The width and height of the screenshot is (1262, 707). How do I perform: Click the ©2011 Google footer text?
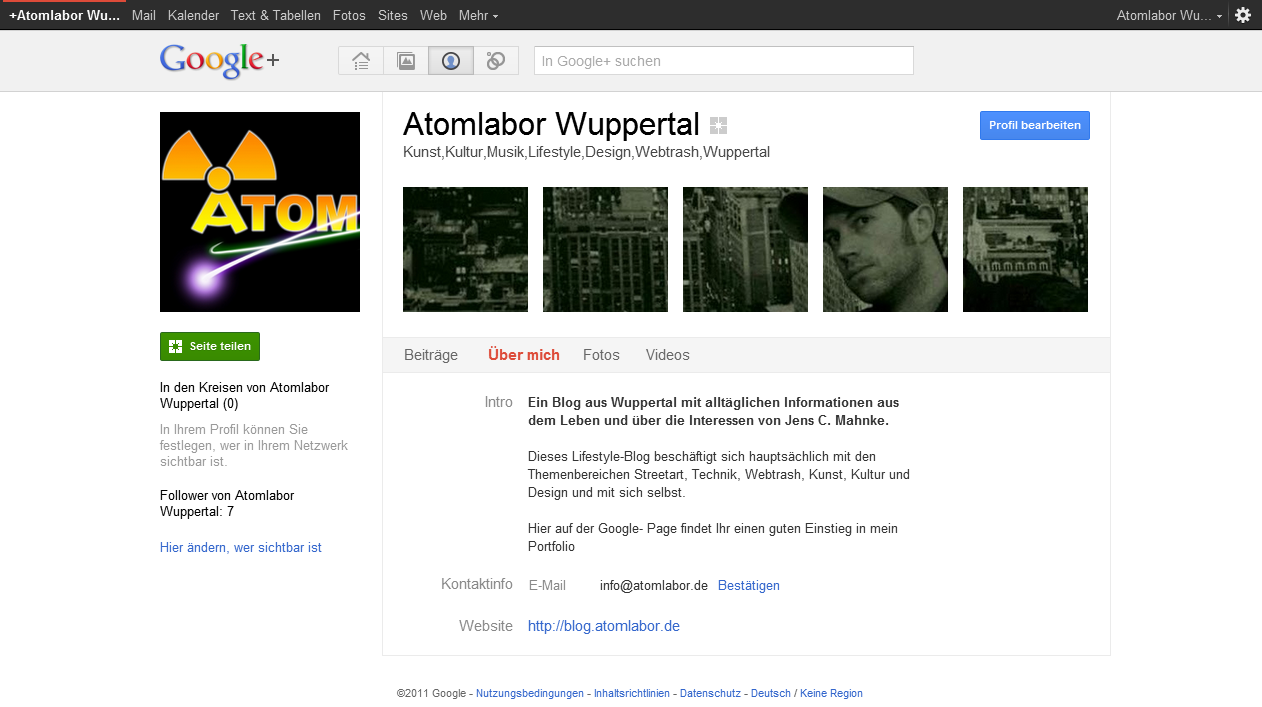point(431,693)
